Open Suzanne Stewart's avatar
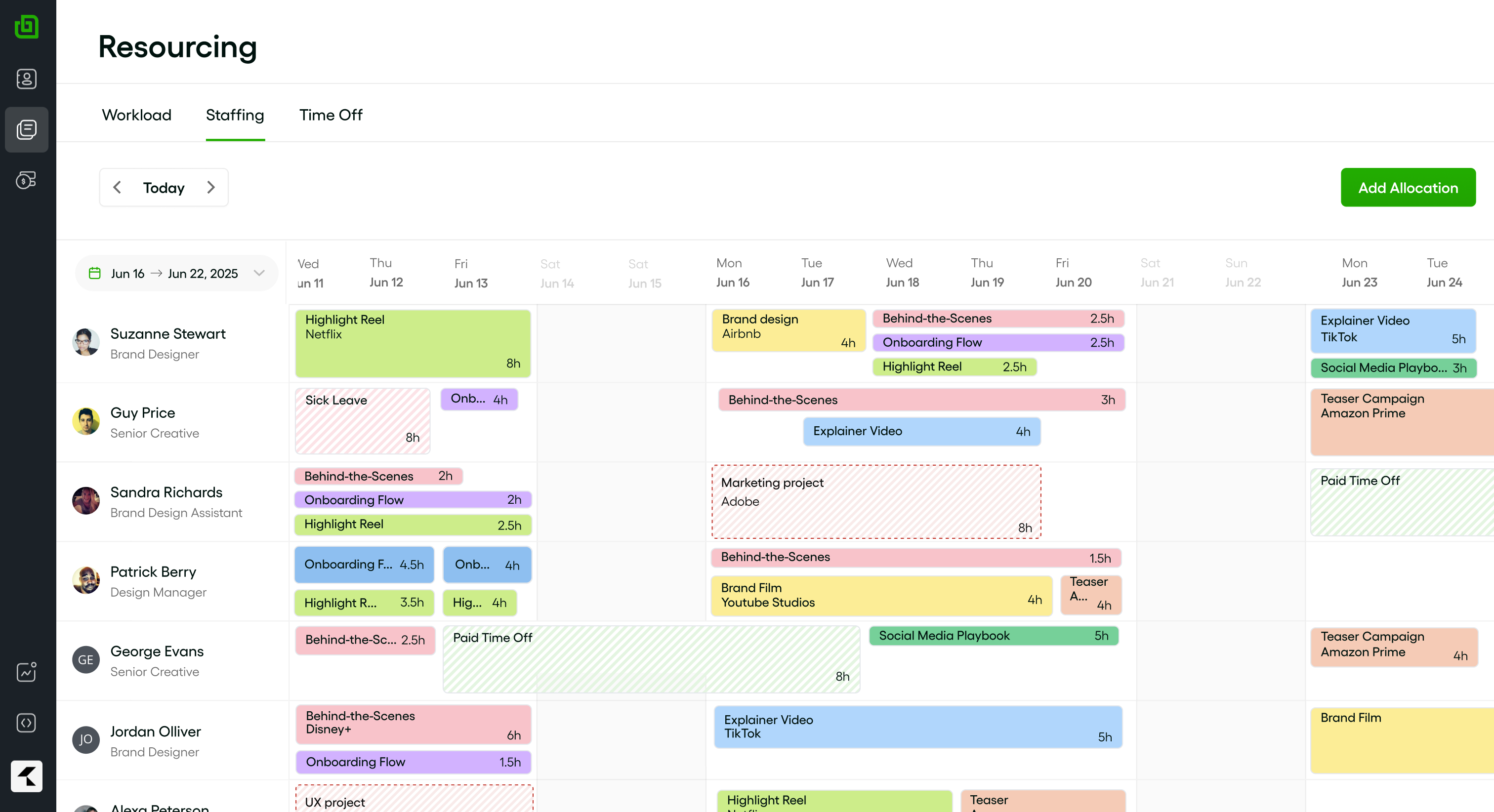 tap(86, 343)
